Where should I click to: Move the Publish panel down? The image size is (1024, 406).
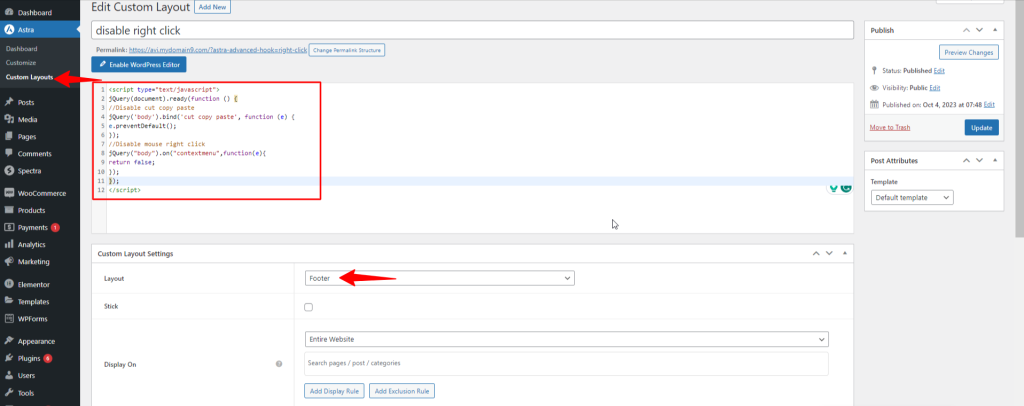979,30
